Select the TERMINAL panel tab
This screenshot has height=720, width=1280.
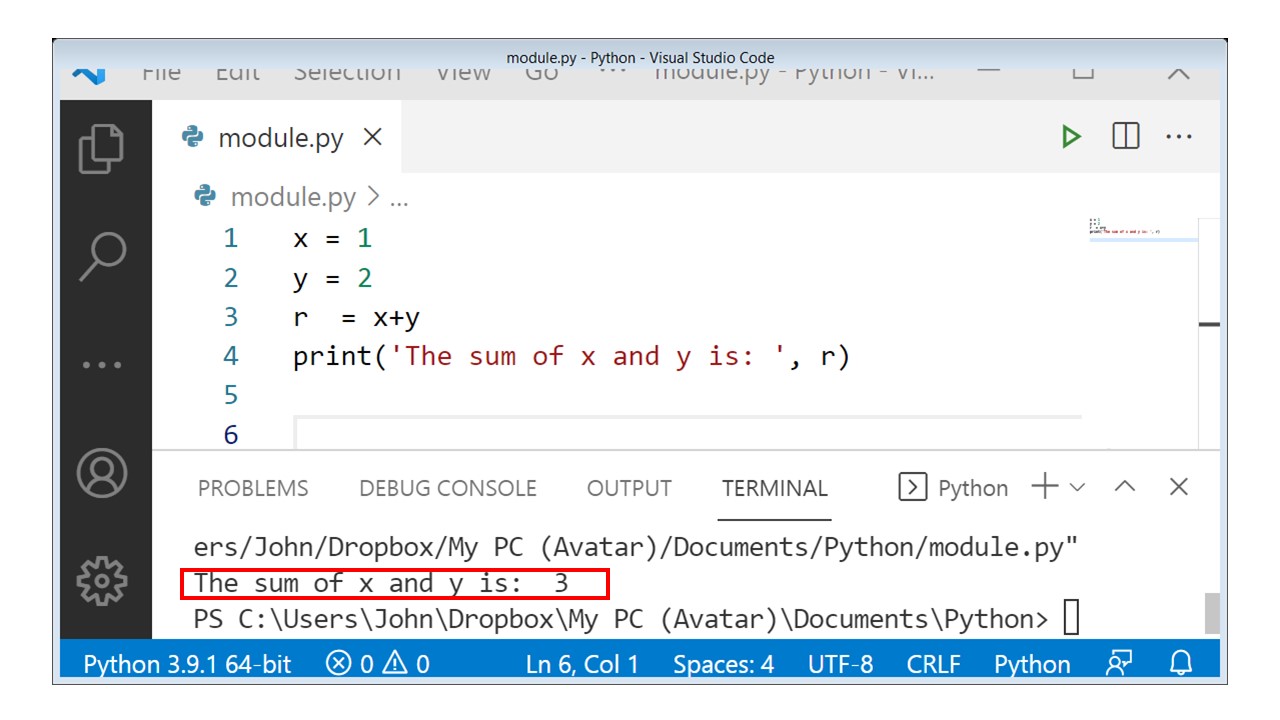[775, 488]
